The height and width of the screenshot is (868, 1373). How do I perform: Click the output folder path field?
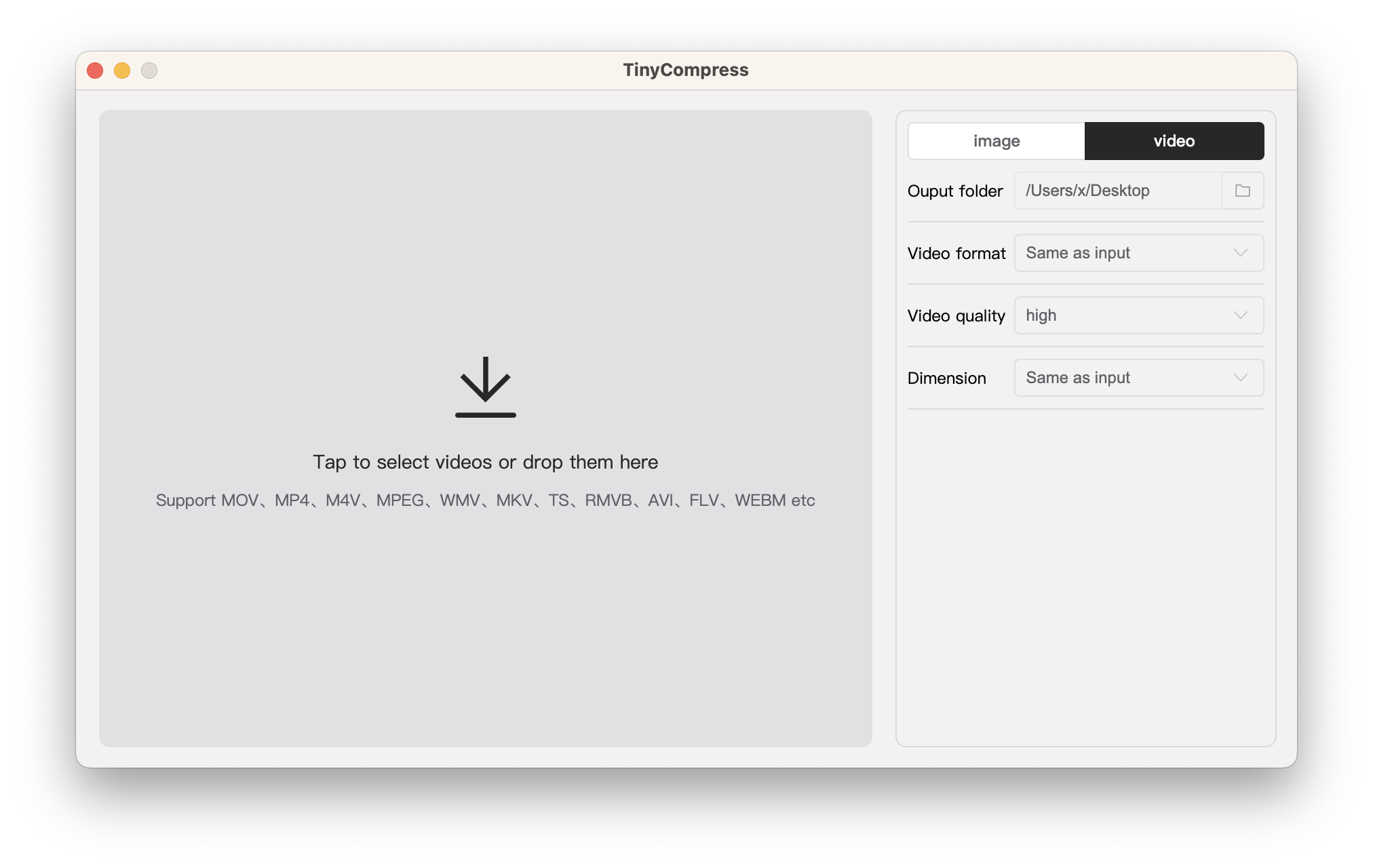point(1119,191)
